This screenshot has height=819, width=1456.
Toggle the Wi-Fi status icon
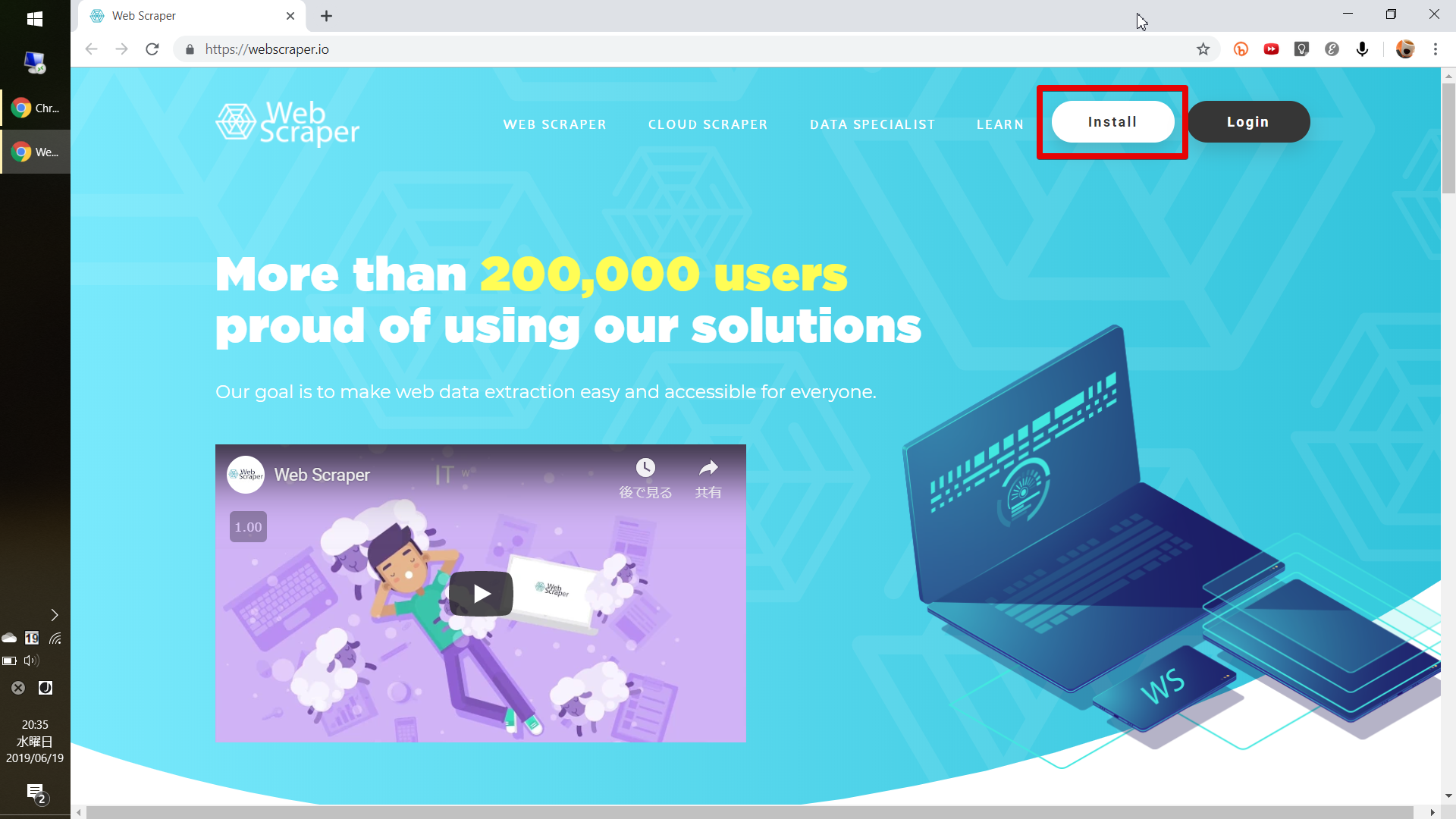tap(56, 638)
